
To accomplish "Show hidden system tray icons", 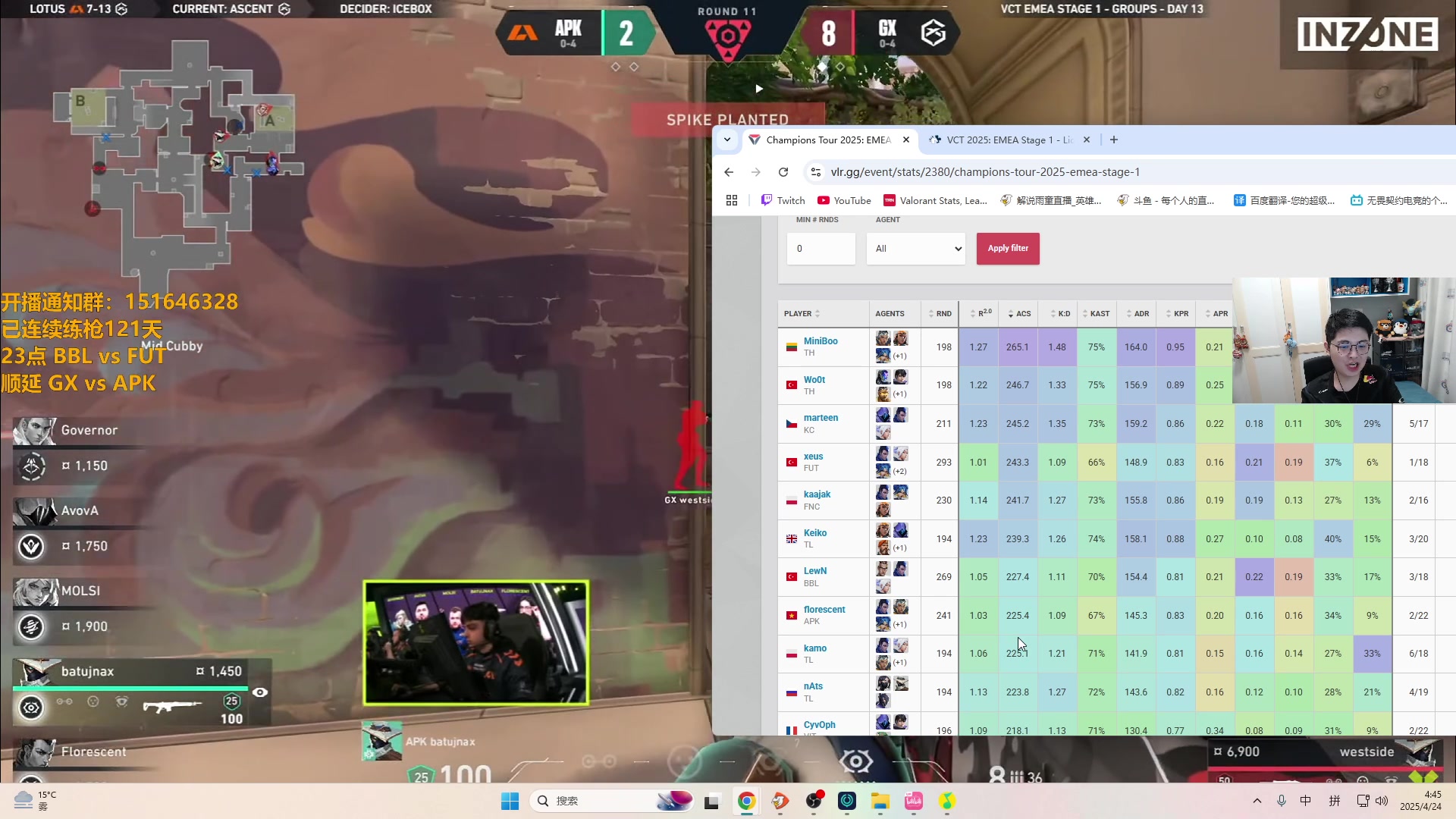I will [x=1257, y=801].
